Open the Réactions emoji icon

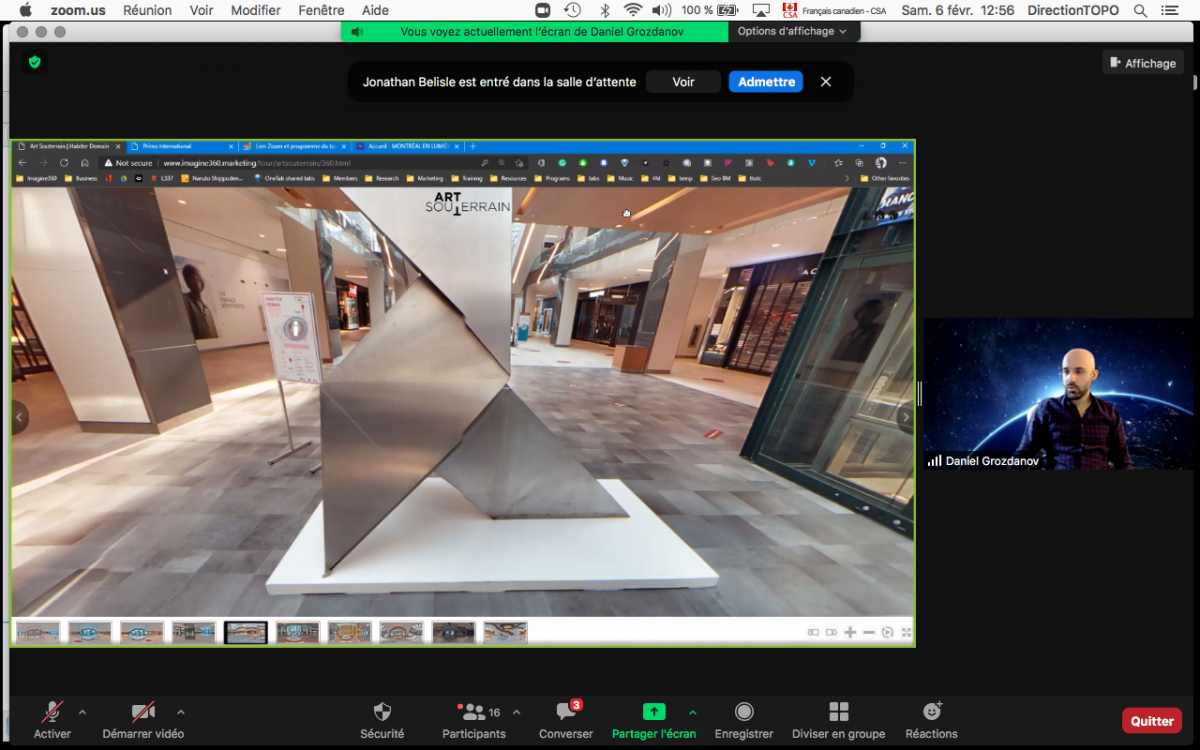pos(931,712)
